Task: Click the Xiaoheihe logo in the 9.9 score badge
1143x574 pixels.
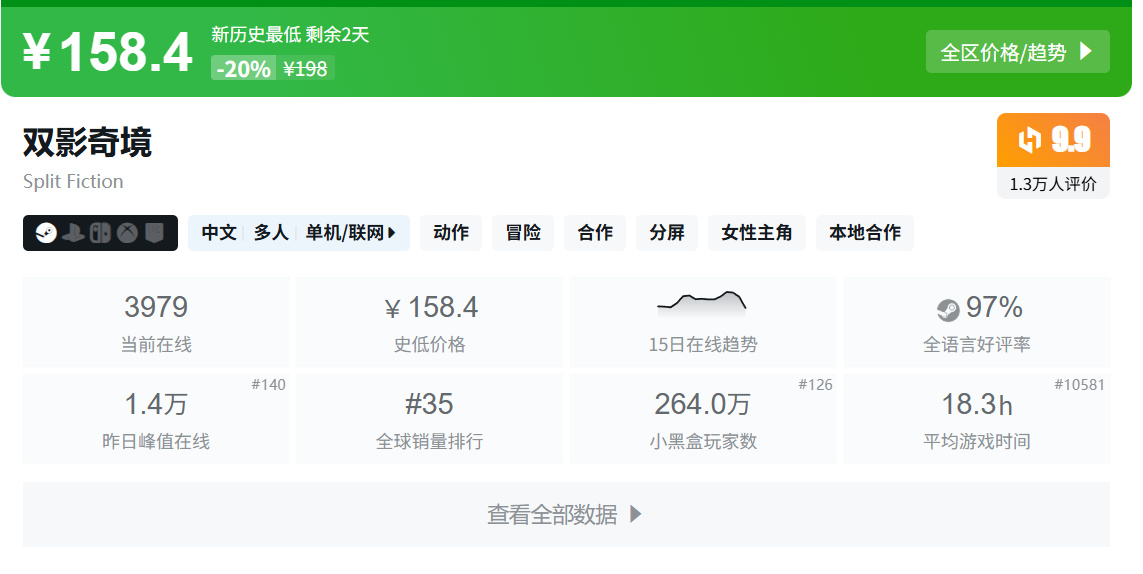Action: click(1029, 139)
